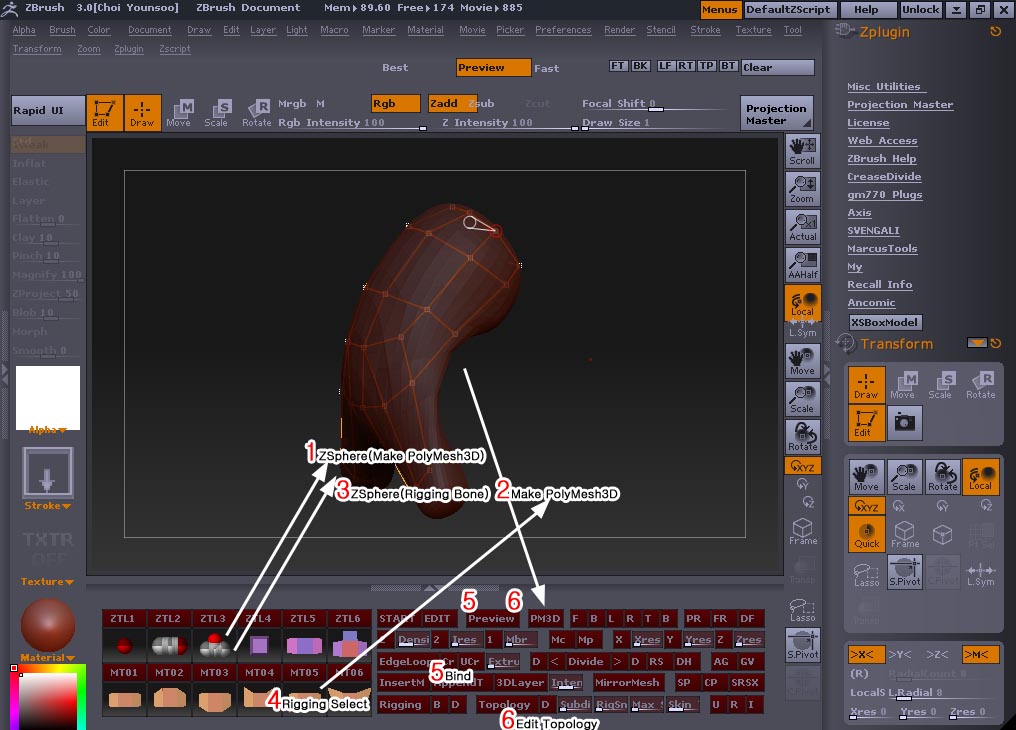Select the AAHalf icon

[x=802, y=265]
